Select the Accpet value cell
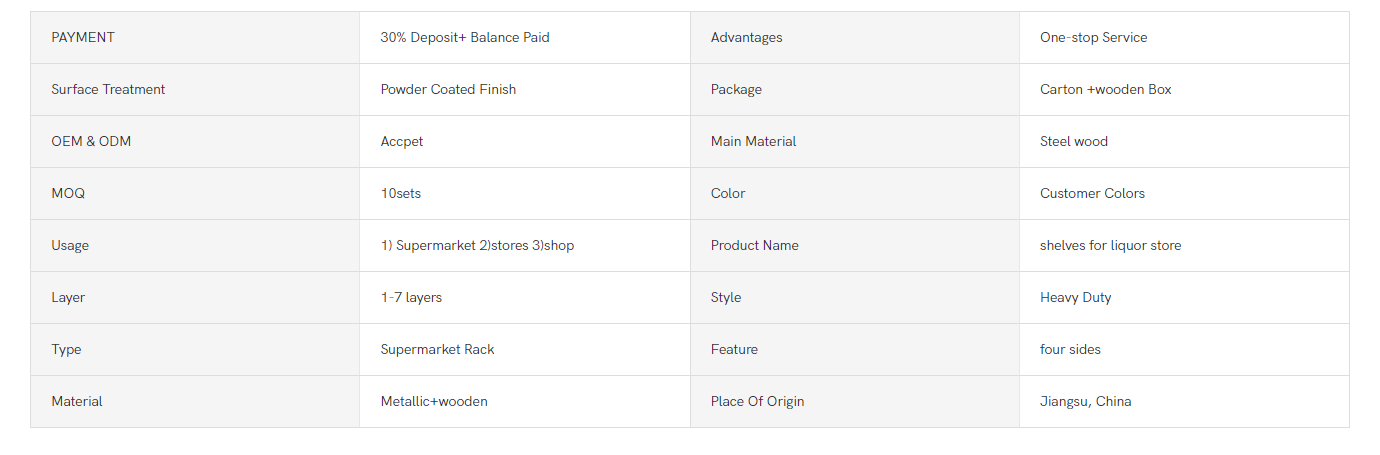The image size is (1380, 455). (525, 142)
